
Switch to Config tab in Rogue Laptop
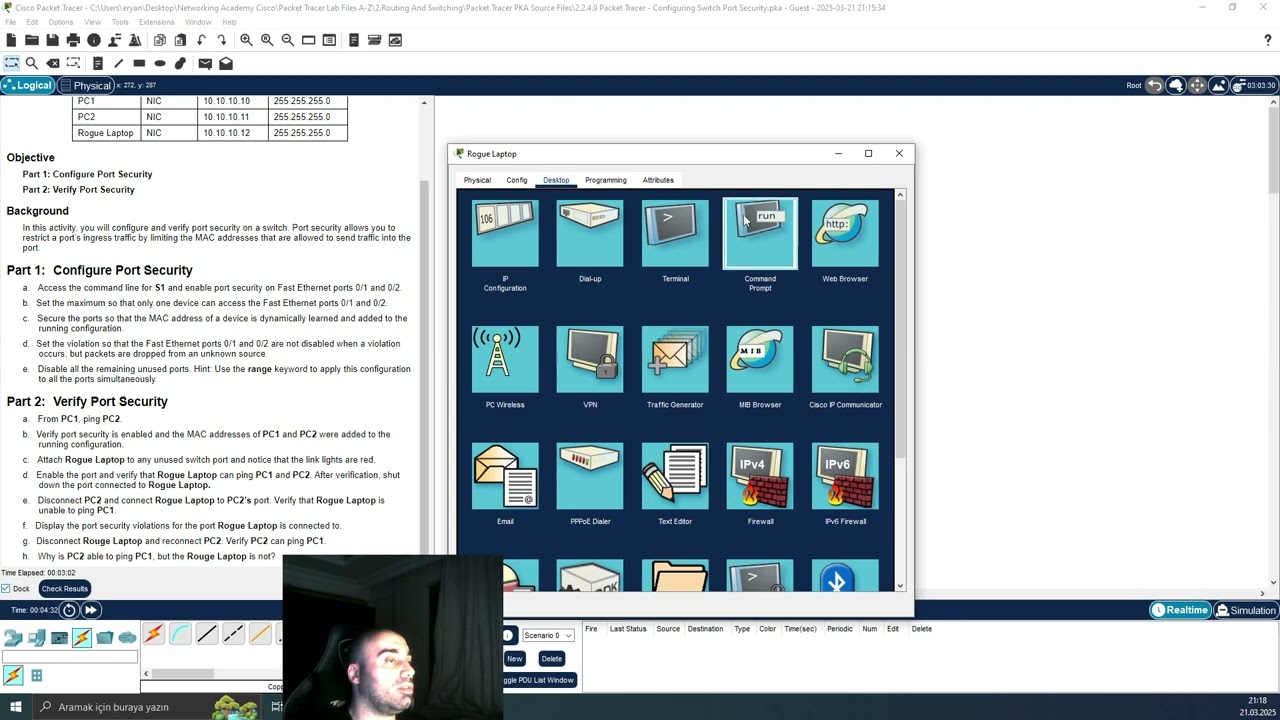(x=517, y=180)
